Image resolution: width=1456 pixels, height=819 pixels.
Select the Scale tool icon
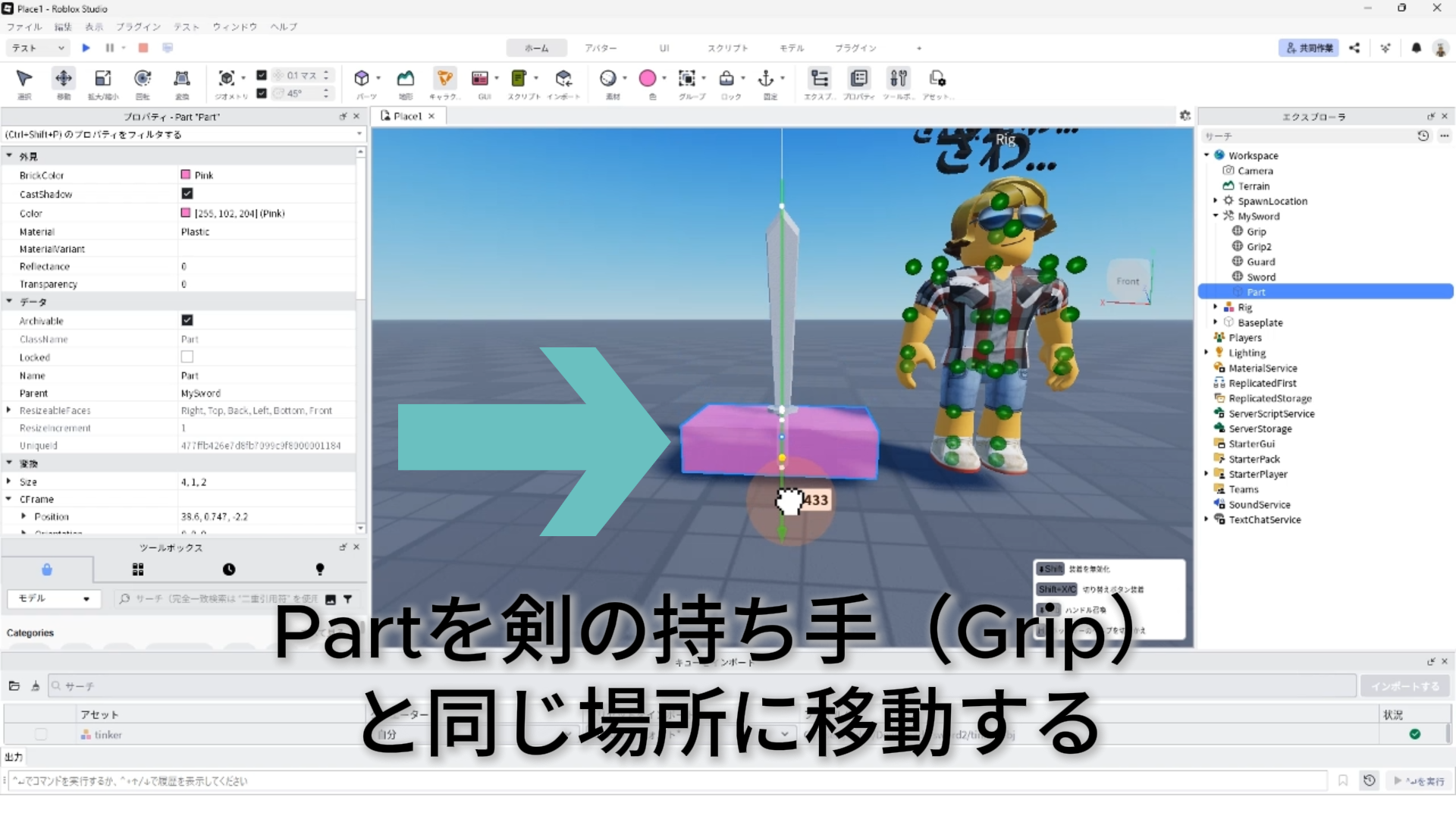coord(103,79)
